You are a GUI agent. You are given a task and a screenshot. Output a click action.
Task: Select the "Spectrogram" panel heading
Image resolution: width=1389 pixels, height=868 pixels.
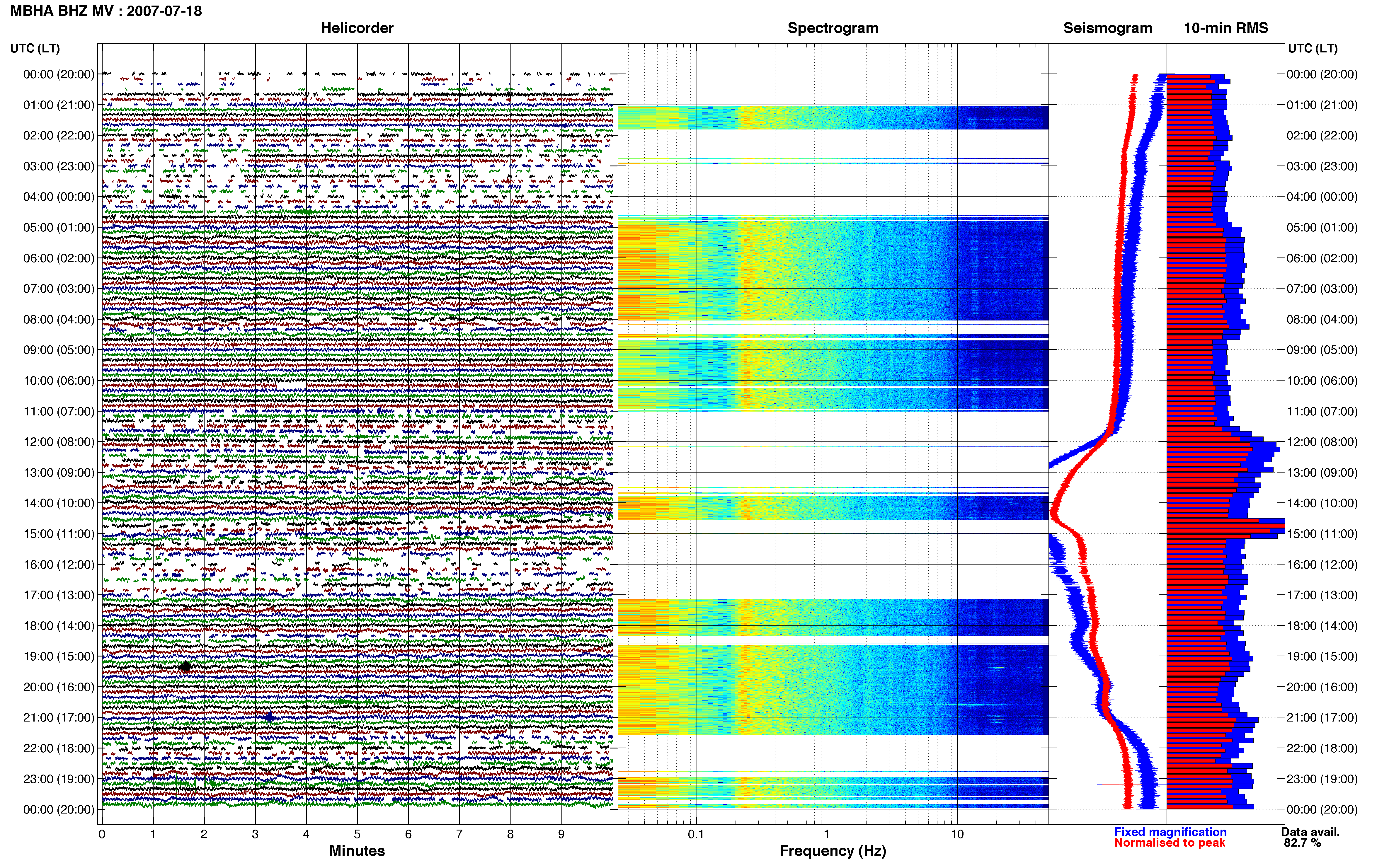coord(833,28)
